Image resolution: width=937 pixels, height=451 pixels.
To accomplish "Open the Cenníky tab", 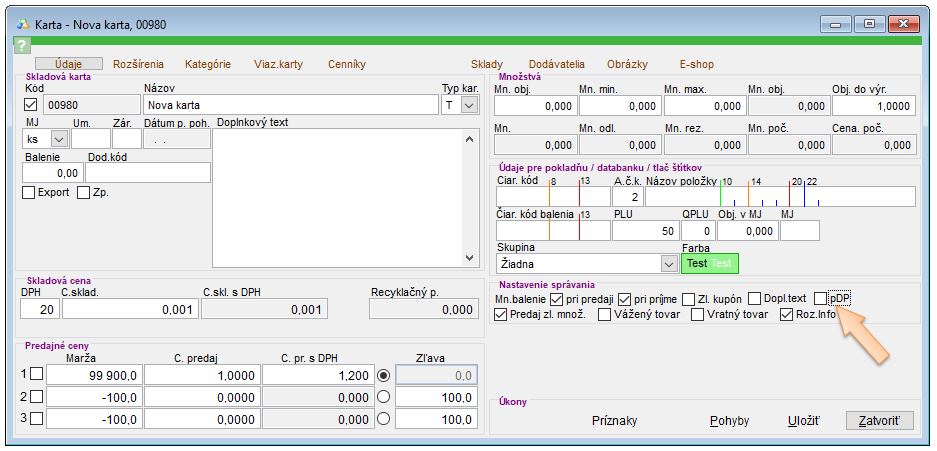I will (346, 64).
